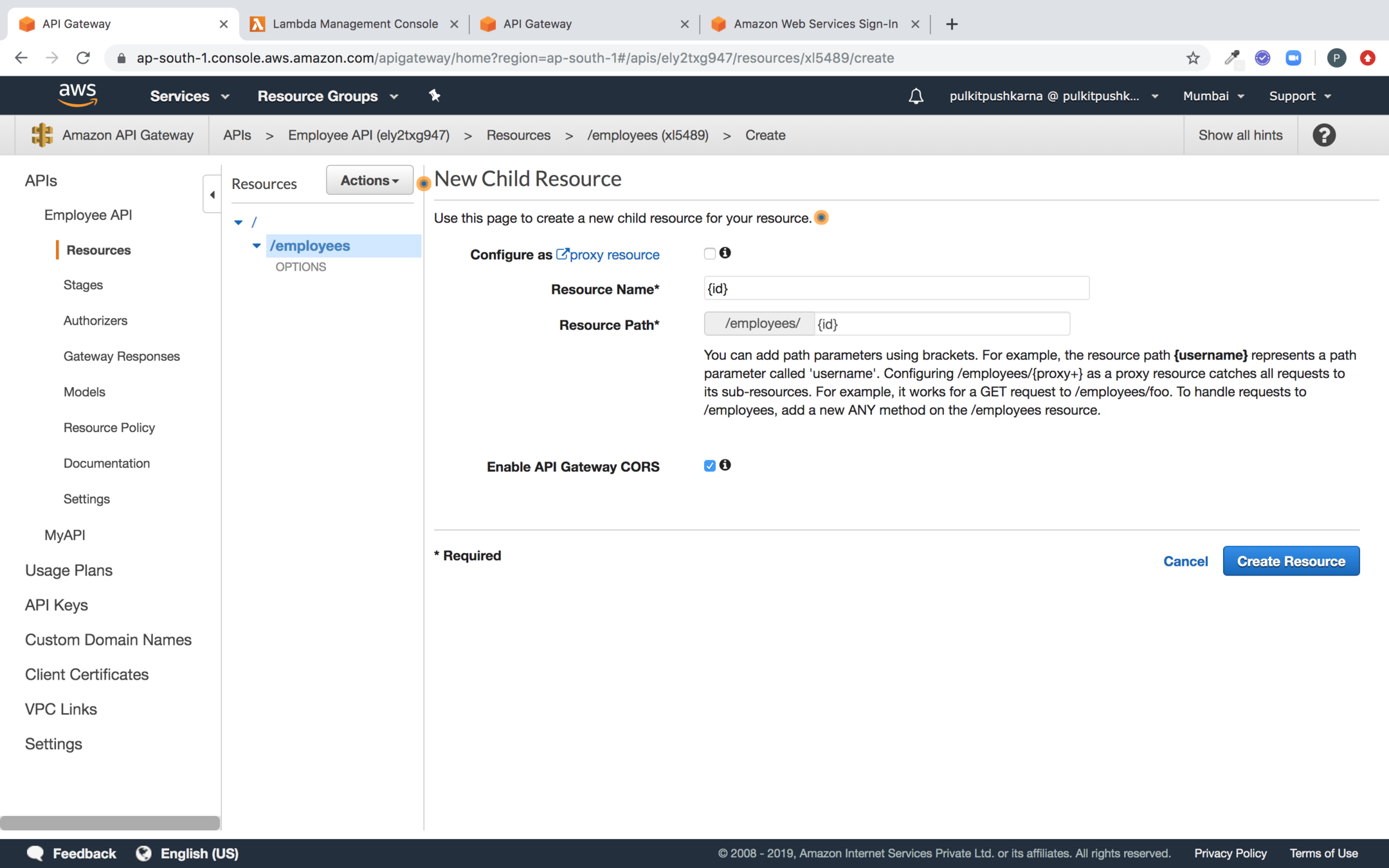Screen dimensions: 1389x868
Task: Expand the Services menu dropdown
Action: coord(189,96)
